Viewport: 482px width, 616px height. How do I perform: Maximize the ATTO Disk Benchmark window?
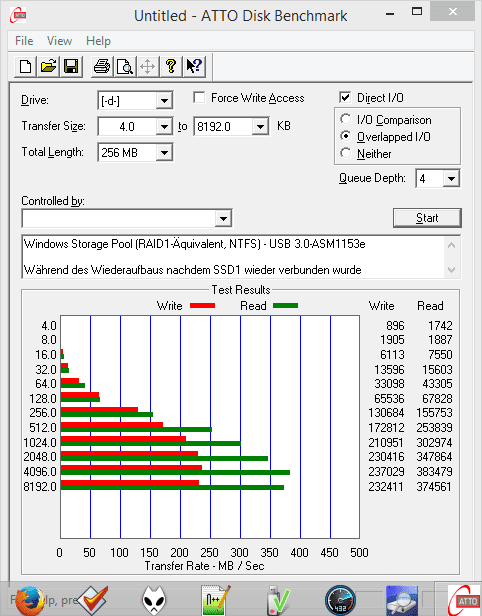417,12
